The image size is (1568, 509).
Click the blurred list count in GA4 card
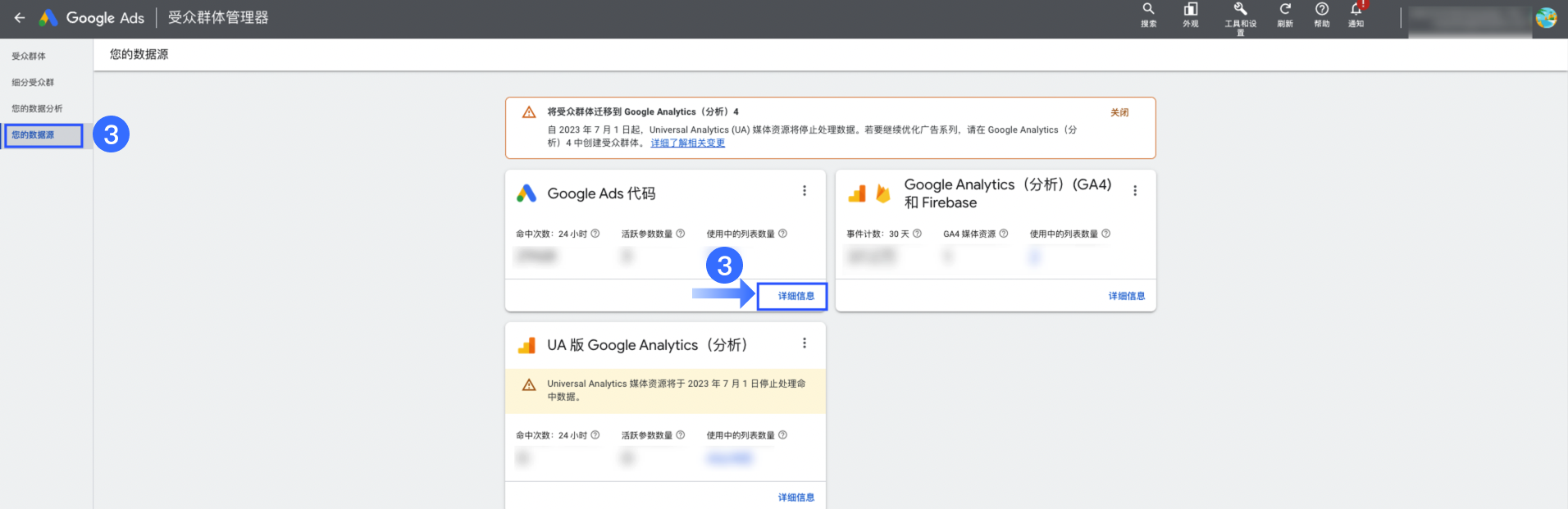[1035, 257]
